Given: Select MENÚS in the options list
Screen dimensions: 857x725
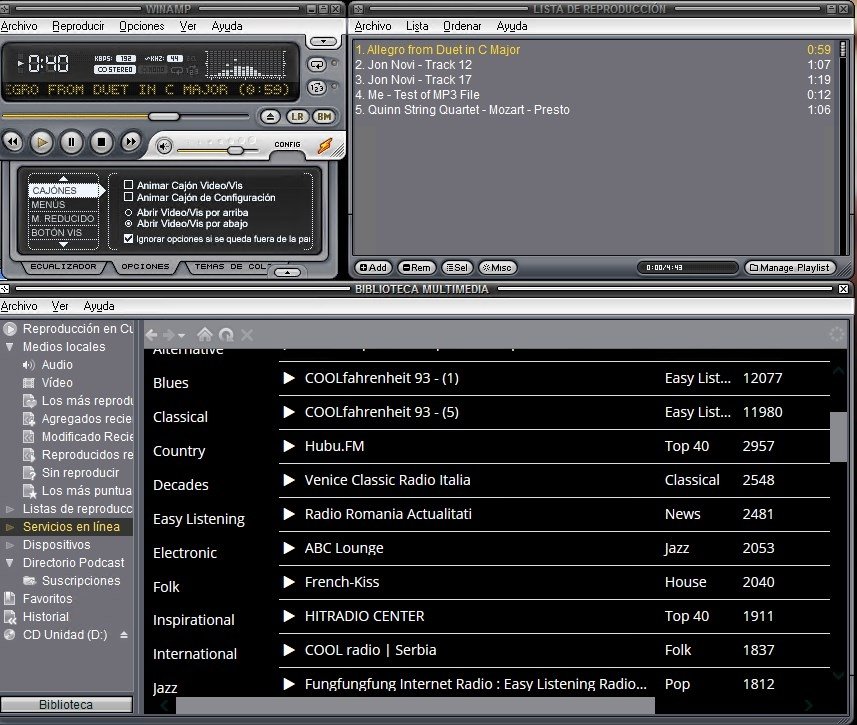Looking at the screenshot, I should 63,204.
